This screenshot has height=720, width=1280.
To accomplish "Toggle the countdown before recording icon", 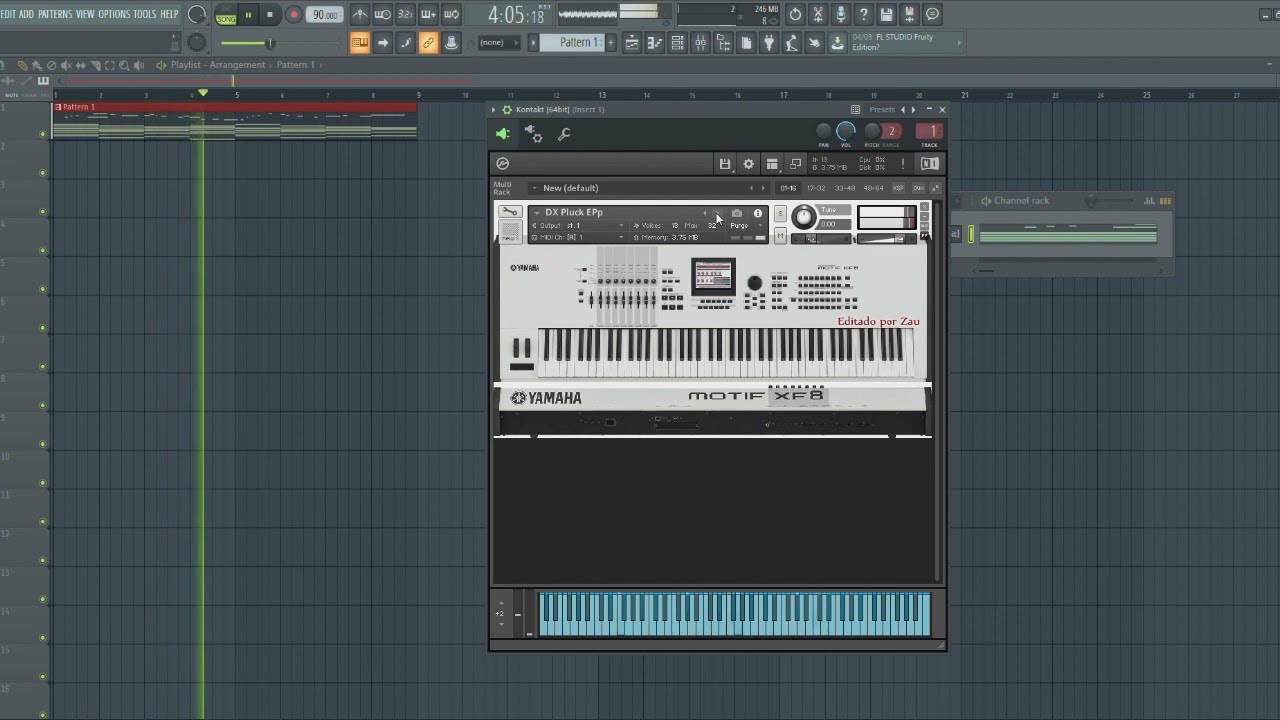I will (405, 14).
